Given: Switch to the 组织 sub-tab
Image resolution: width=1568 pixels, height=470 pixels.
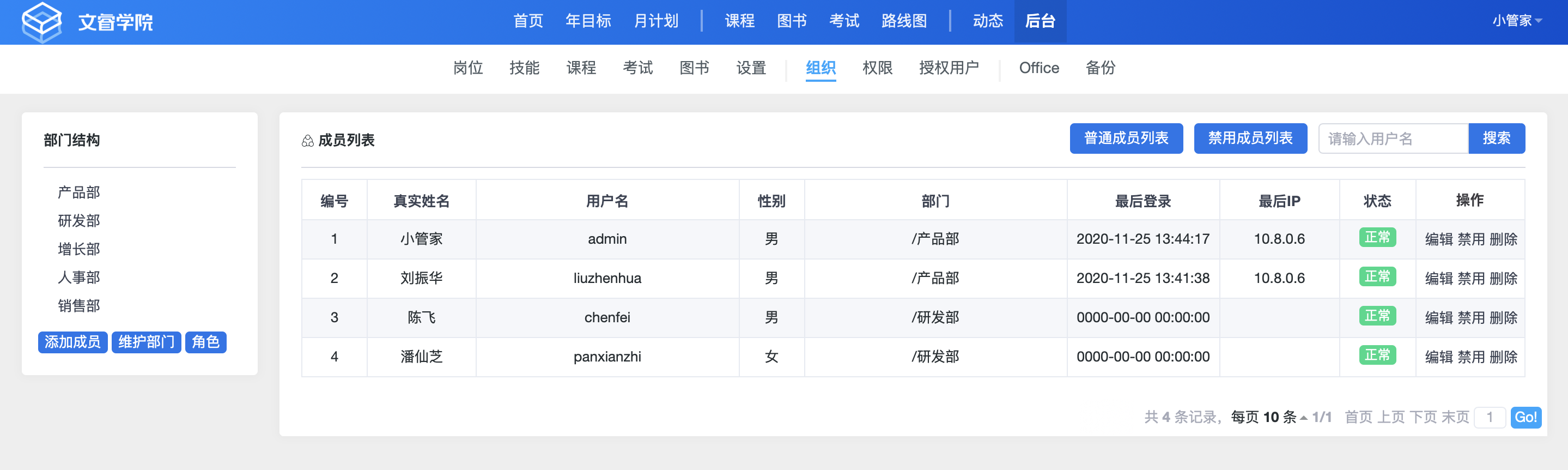Looking at the screenshot, I should (x=820, y=68).
